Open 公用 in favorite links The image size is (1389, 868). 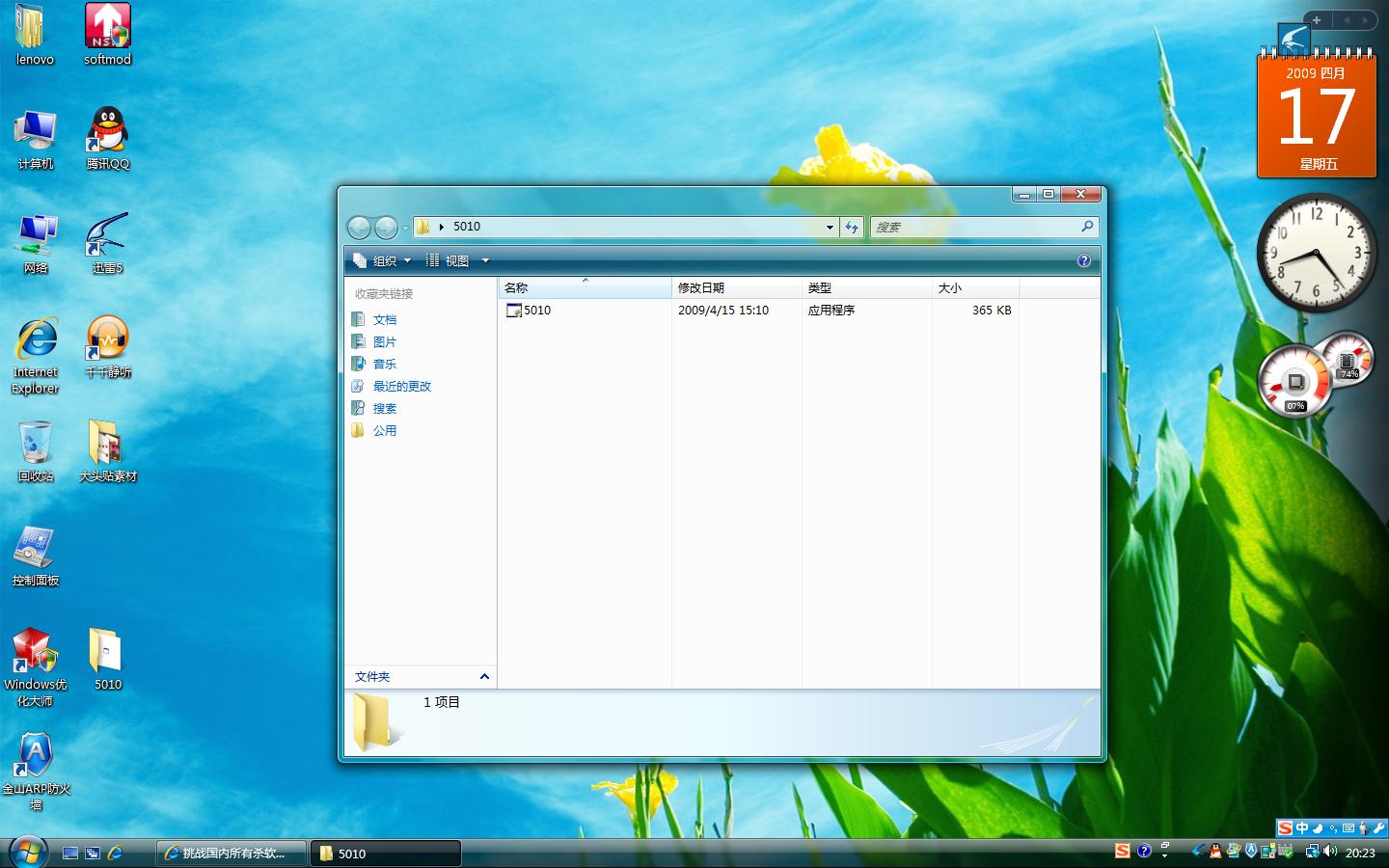385,430
